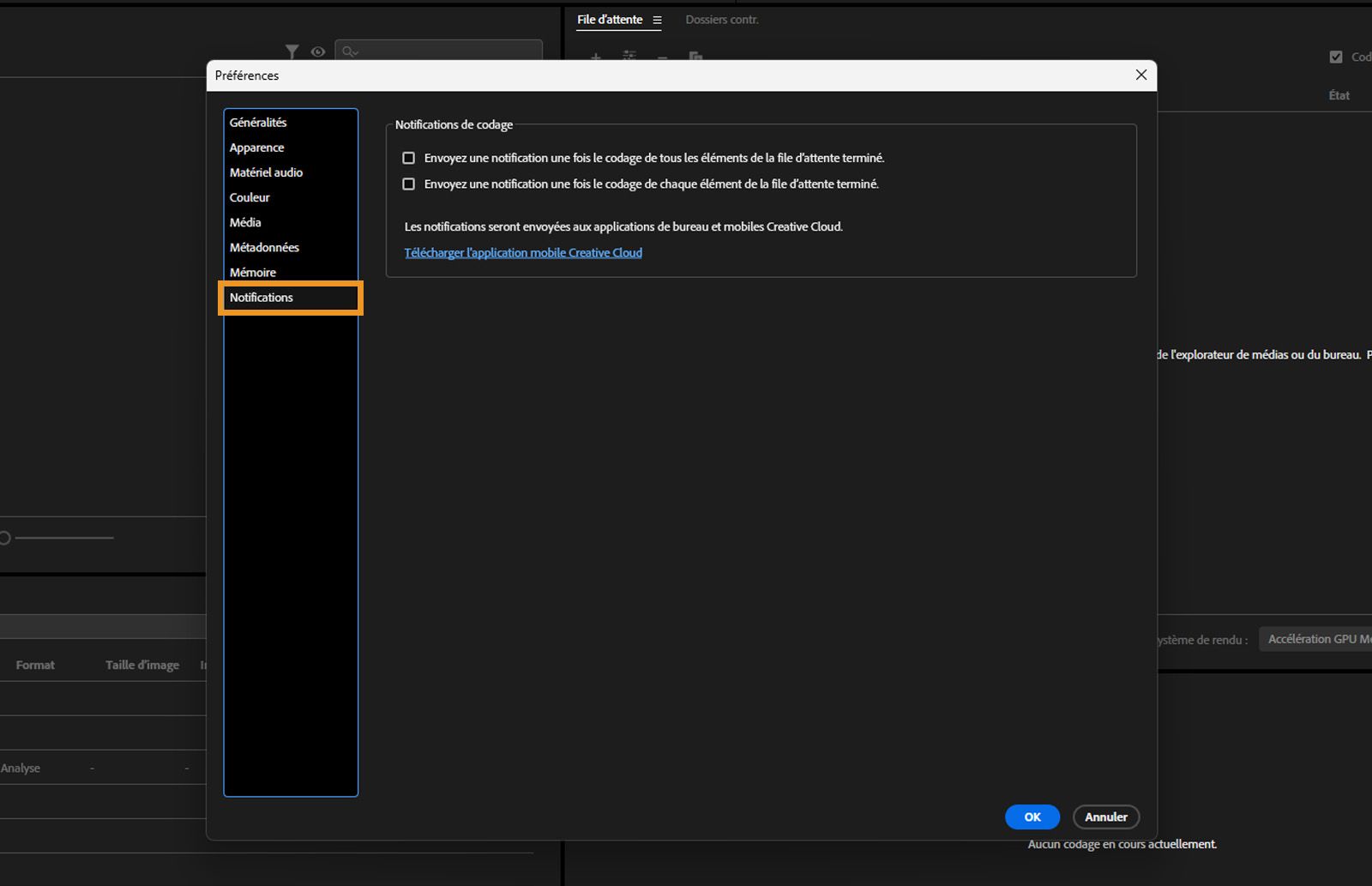Select the Métadonnées preferences category
Image resolution: width=1372 pixels, height=886 pixels.
click(264, 247)
